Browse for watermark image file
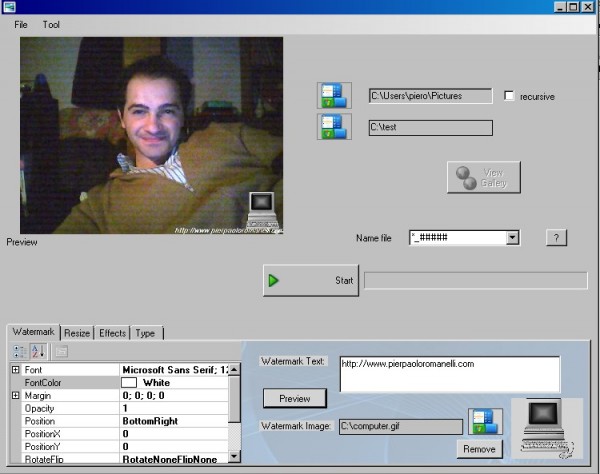 coord(483,421)
